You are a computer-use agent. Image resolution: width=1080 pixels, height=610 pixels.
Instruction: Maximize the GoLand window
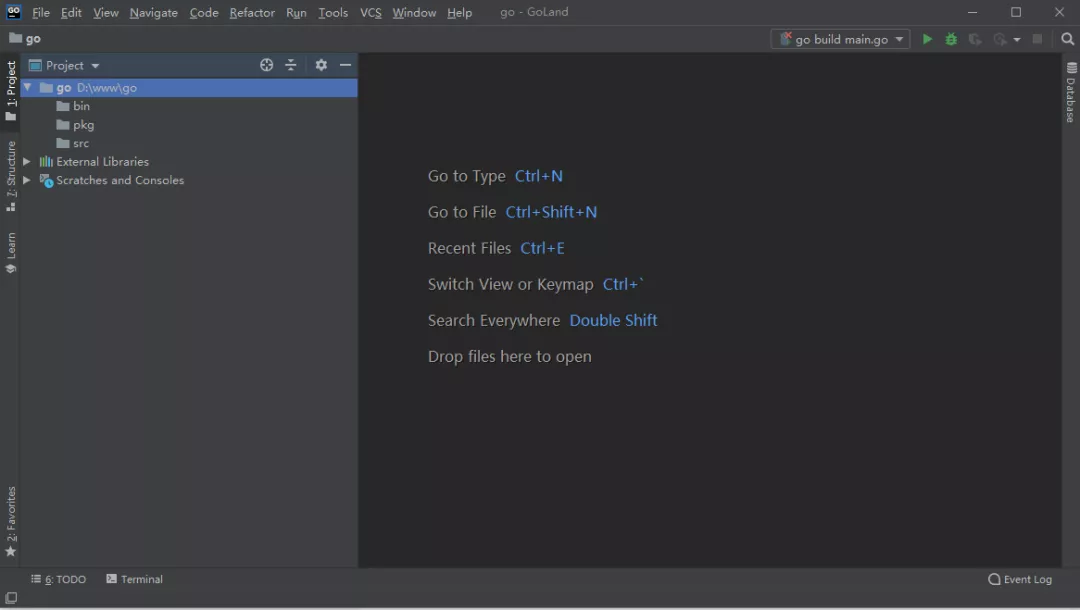tap(1016, 12)
